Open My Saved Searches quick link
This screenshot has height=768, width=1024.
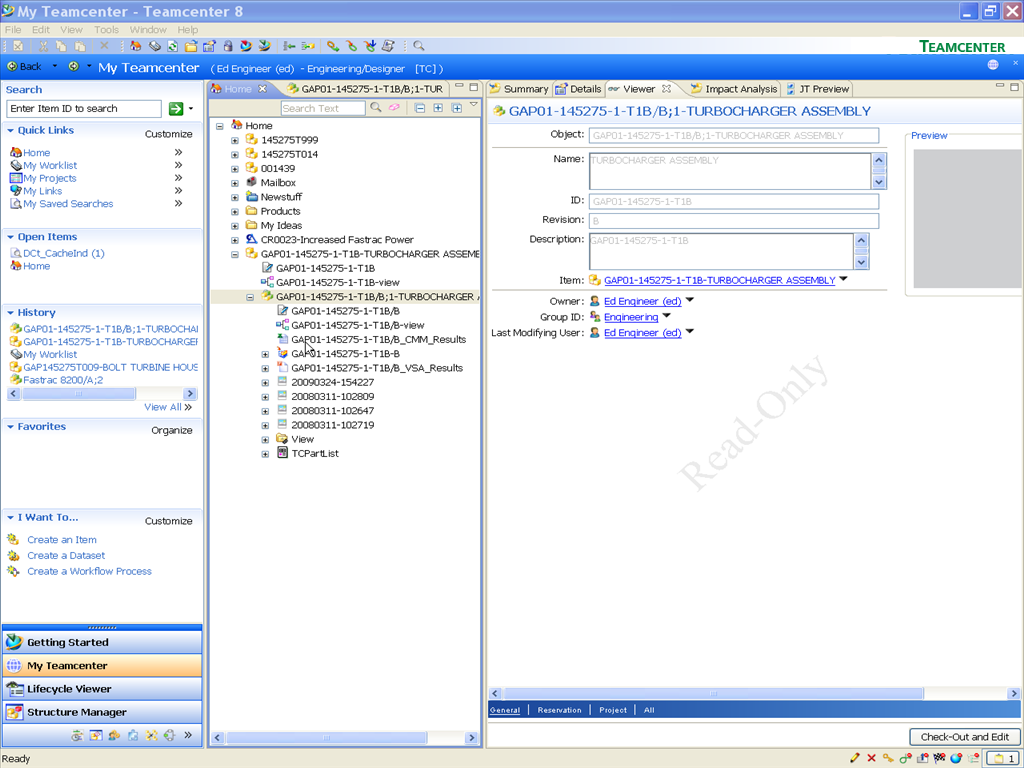(x=68, y=204)
